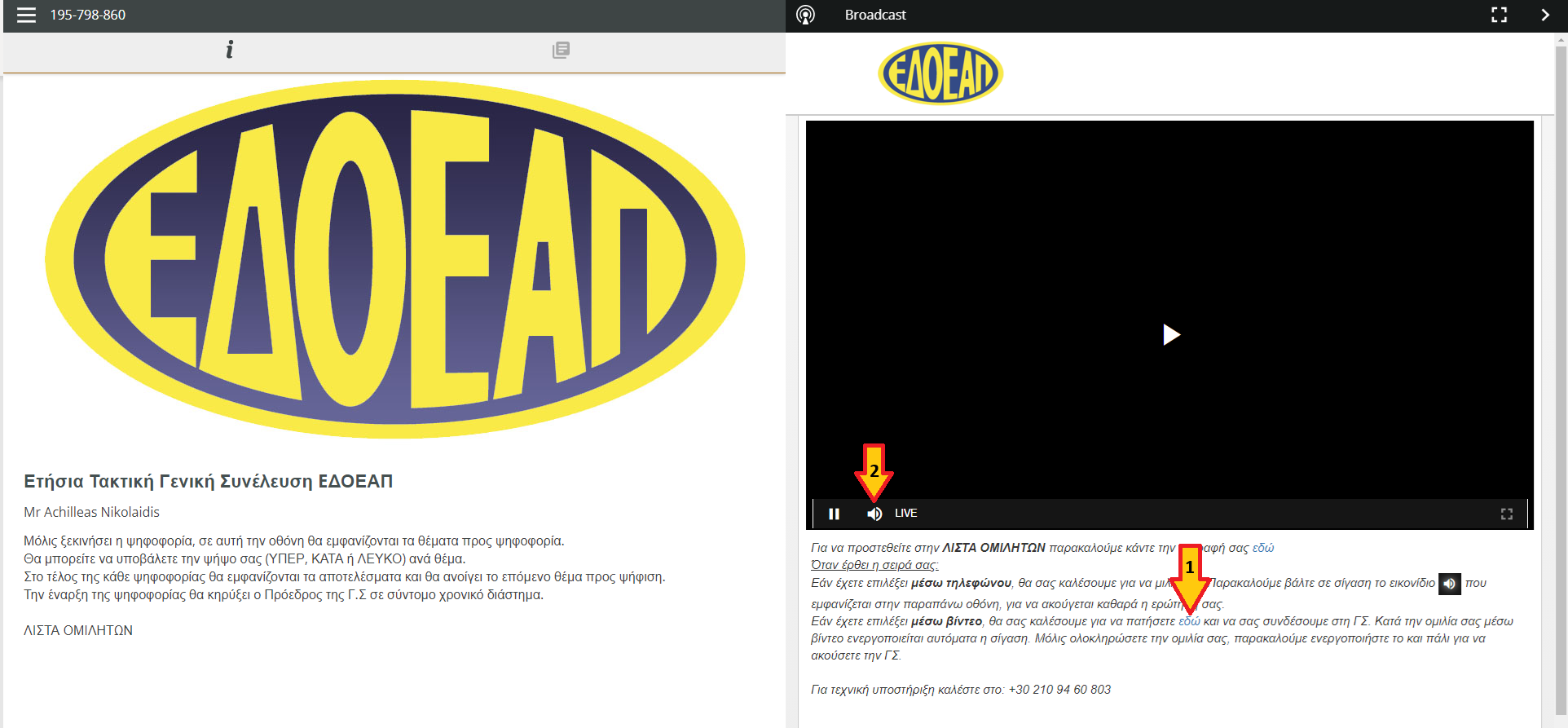
Task: Click the 'εδώ' link for video connection
Action: tap(1189, 621)
